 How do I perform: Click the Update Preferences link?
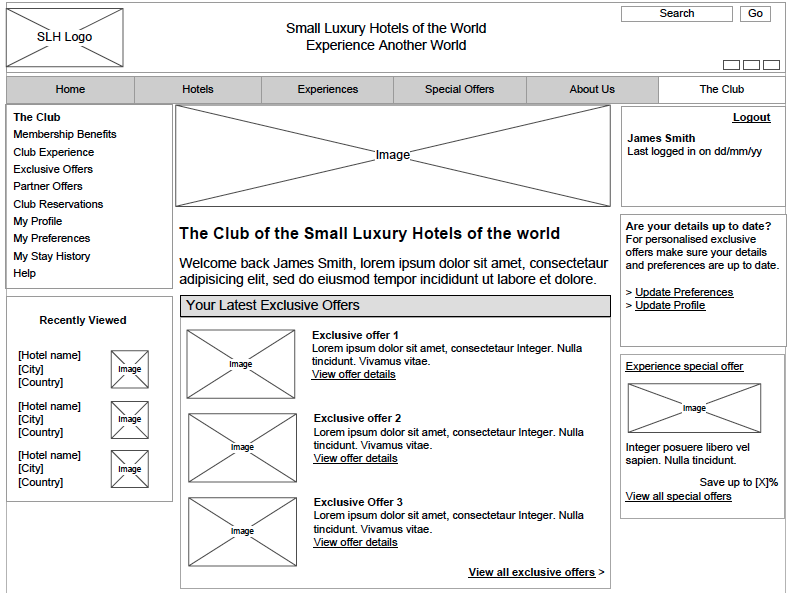coord(684,292)
